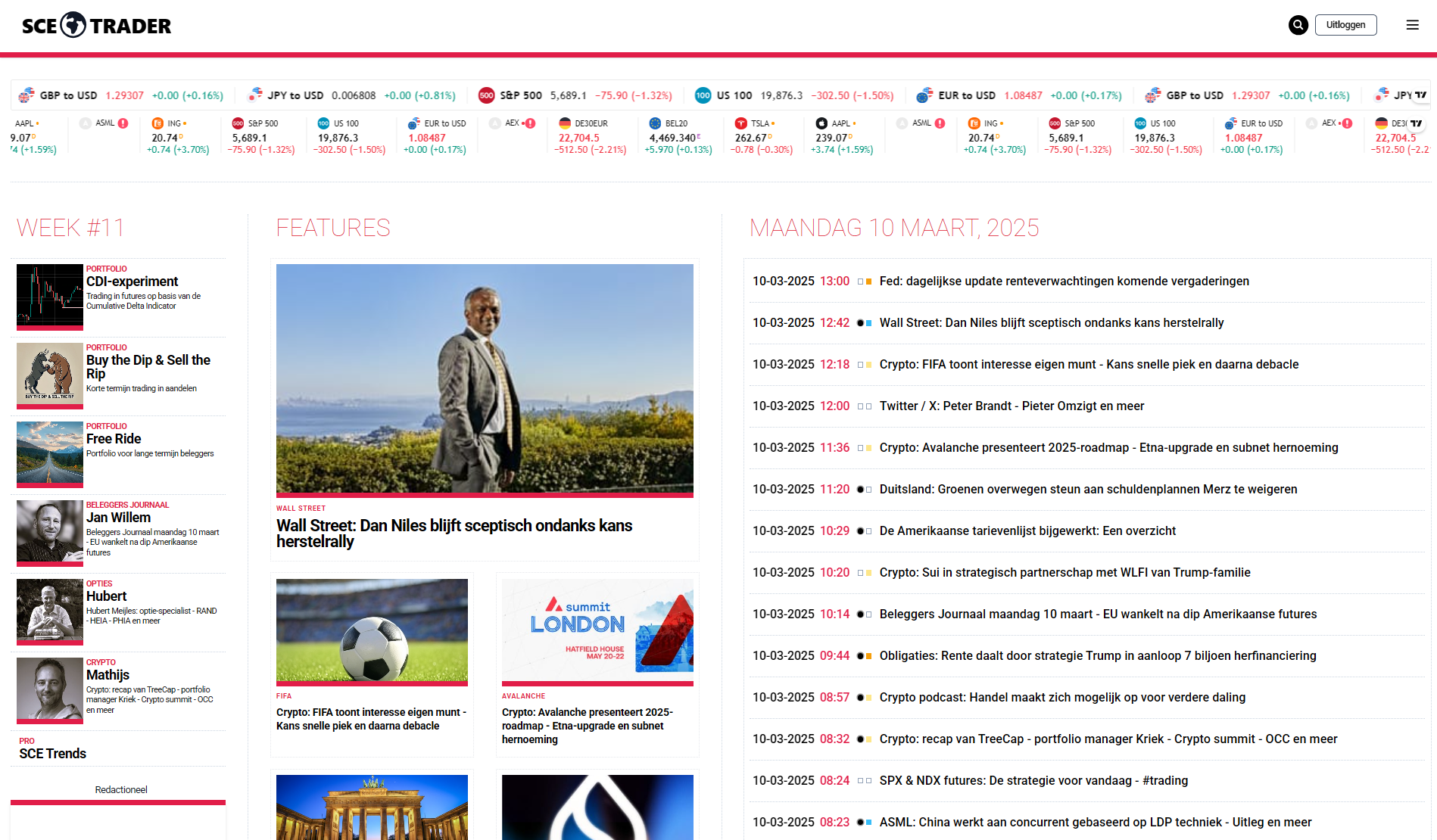
Task: Open the SCE Trends Pro link
Action: [x=53, y=754]
